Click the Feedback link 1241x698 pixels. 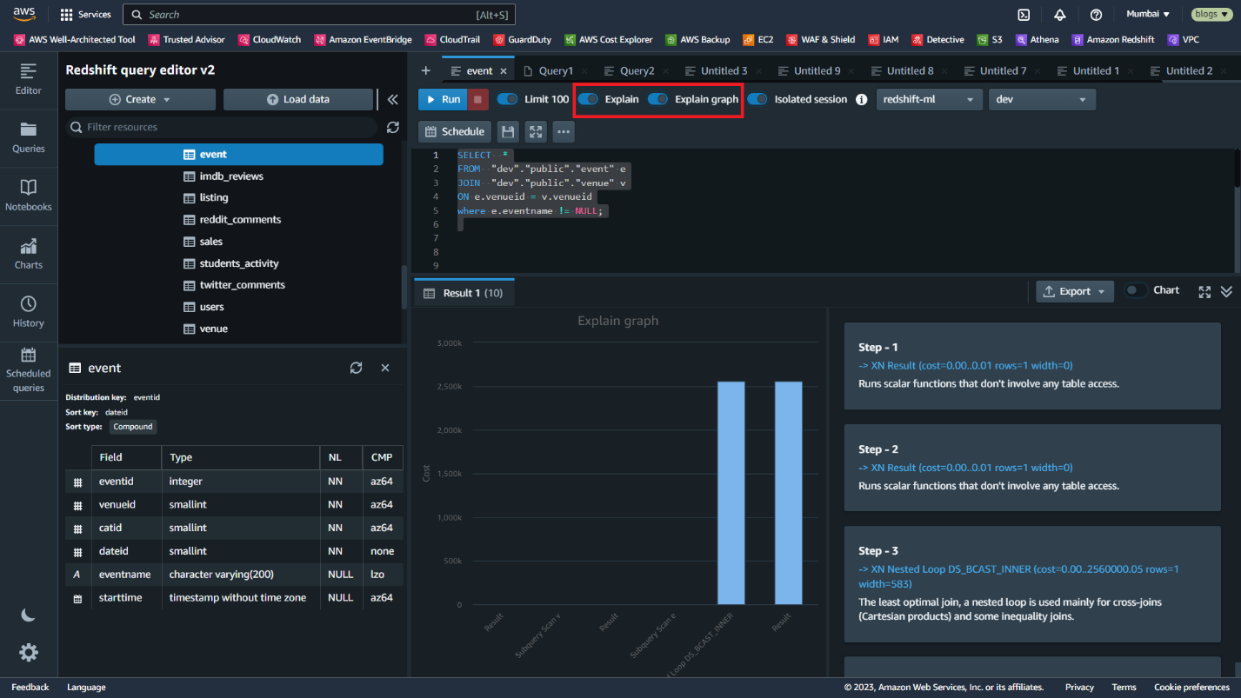(30, 687)
